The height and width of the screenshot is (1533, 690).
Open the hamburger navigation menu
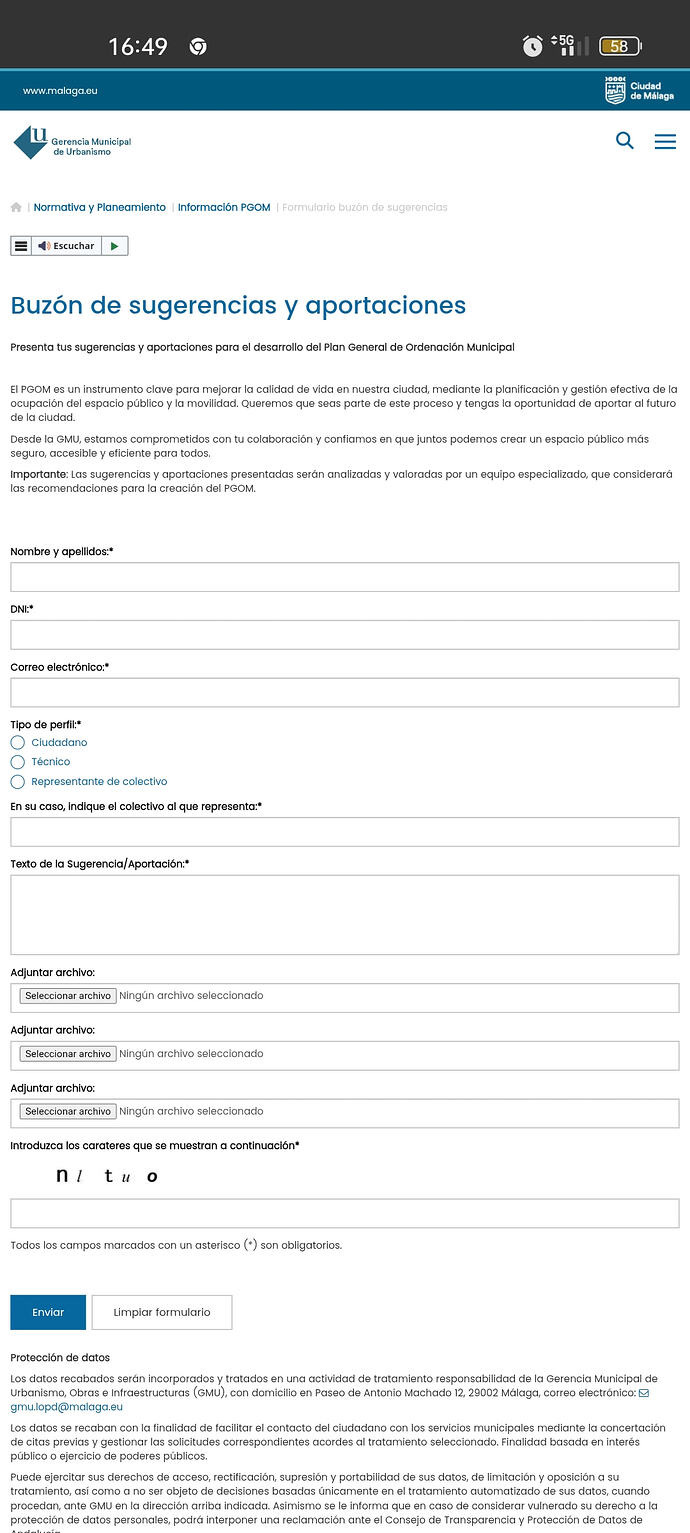pyautogui.click(x=665, y=141)
